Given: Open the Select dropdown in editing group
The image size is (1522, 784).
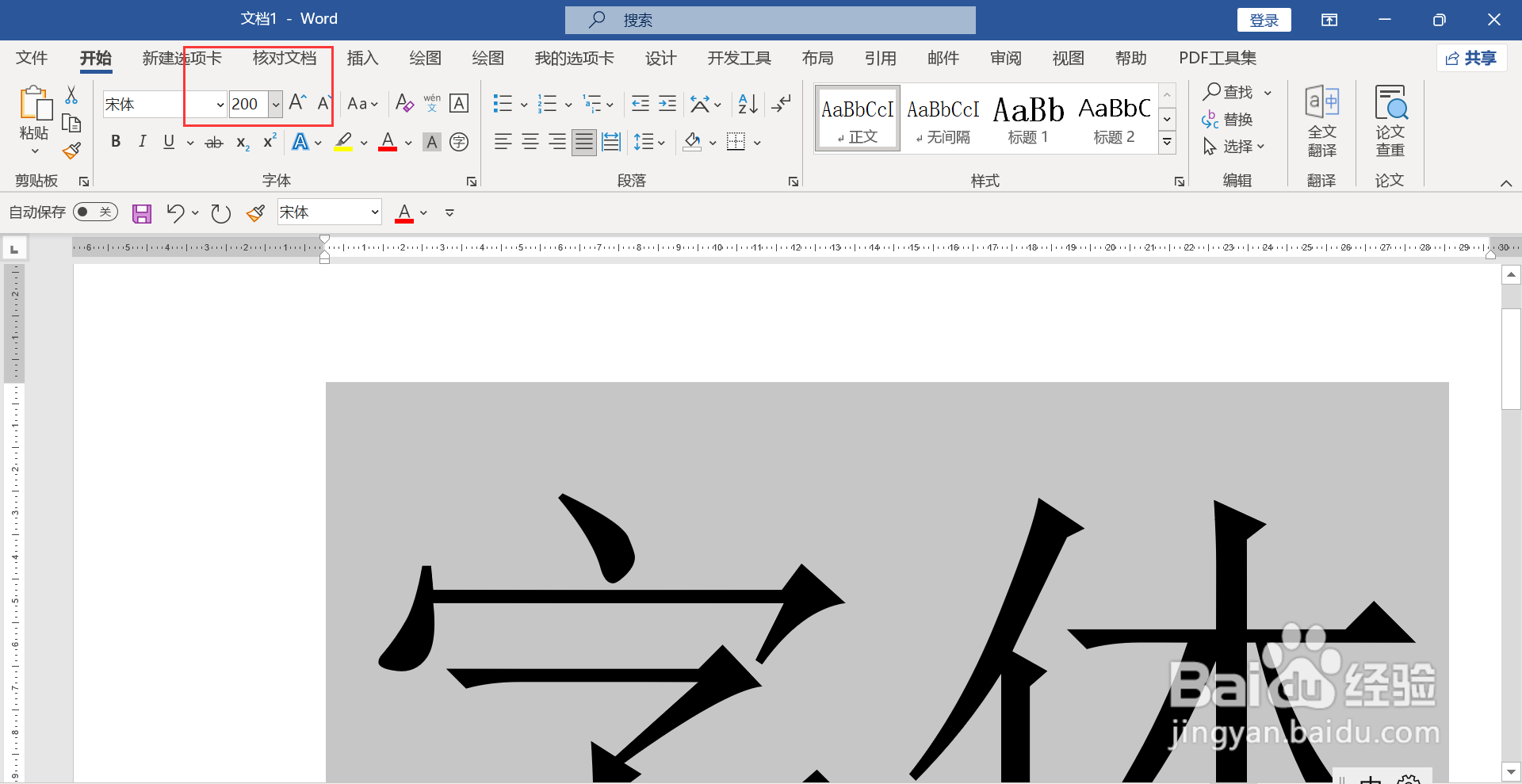Looking at the screenshot, I should (x=1233, y=147).
